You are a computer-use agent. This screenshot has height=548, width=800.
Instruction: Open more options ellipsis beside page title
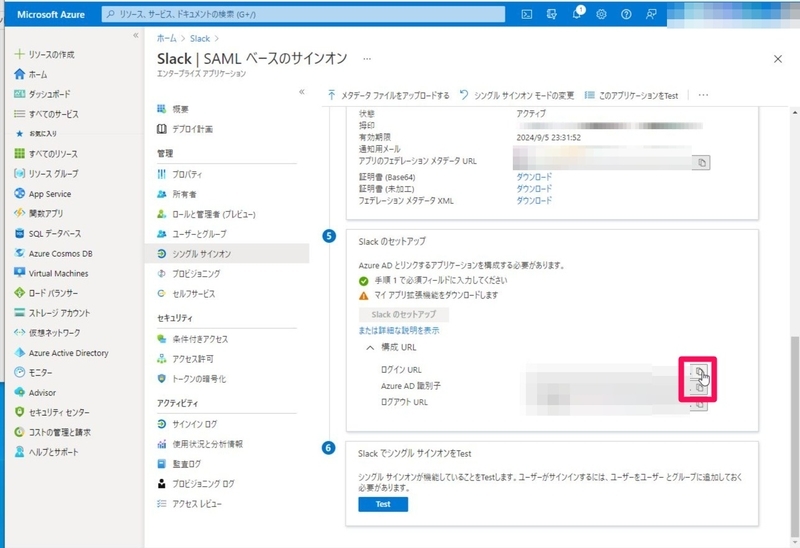click(x=367, y=59)
